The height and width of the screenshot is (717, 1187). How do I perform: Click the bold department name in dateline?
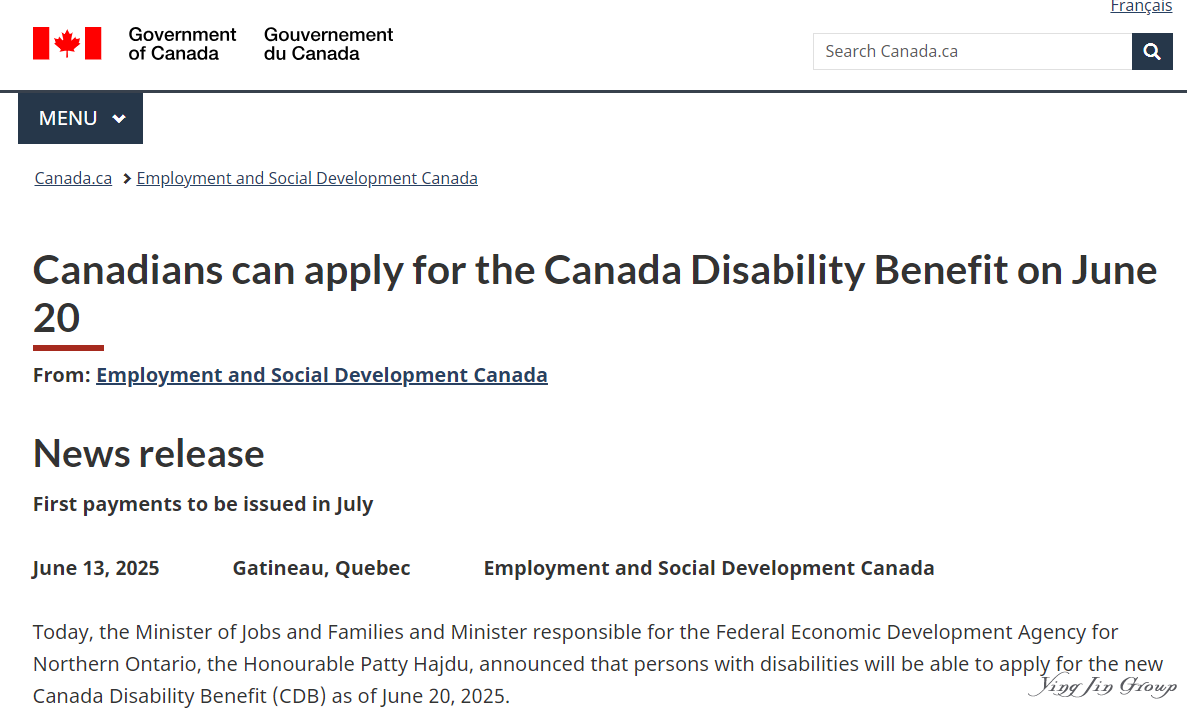point(708,568)
